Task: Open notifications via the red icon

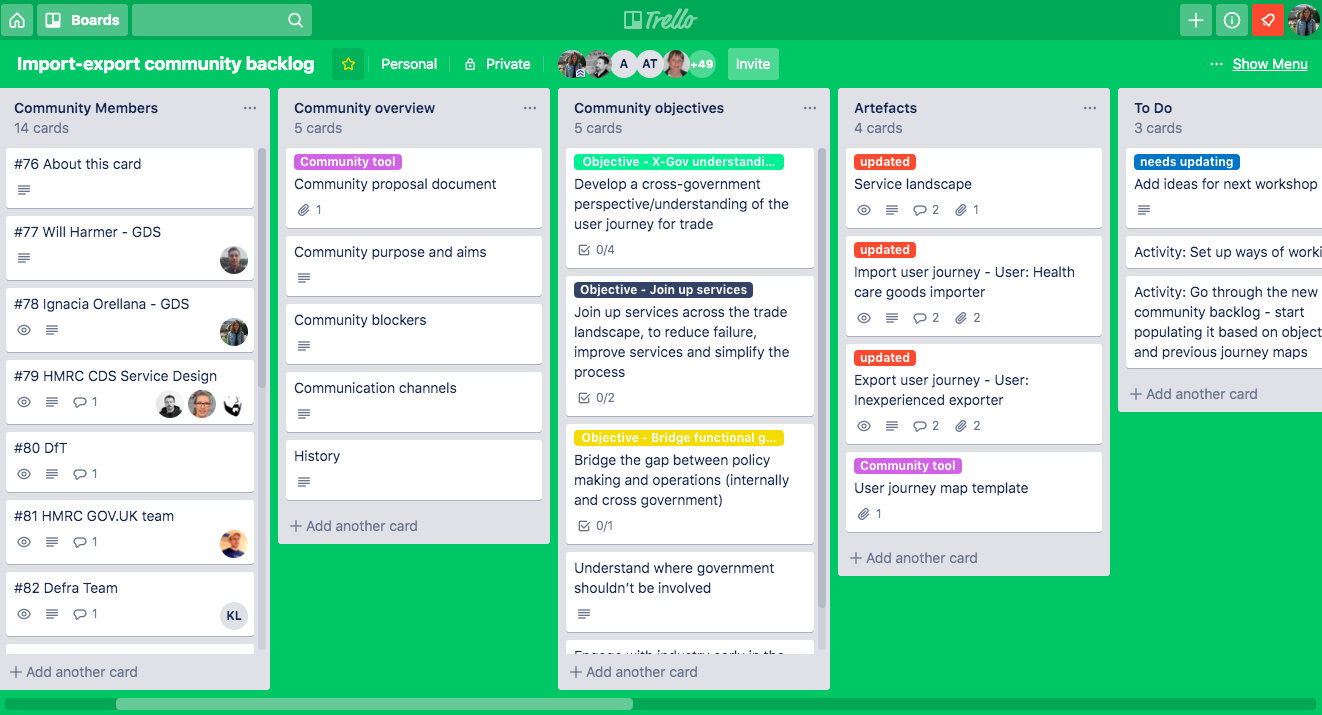Action: tap(1267, 20)
